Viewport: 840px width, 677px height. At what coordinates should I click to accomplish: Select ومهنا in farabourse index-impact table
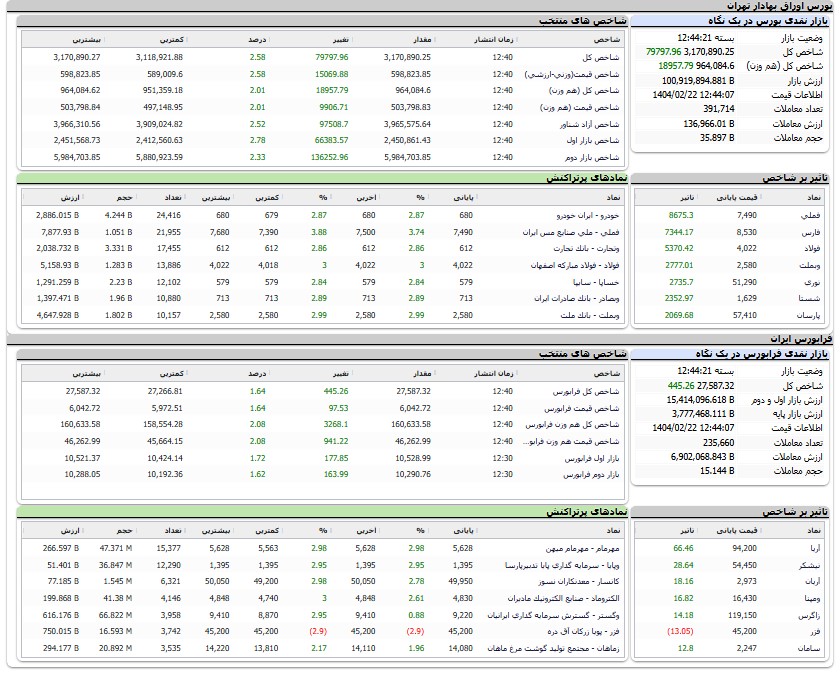tap(811, 599)
